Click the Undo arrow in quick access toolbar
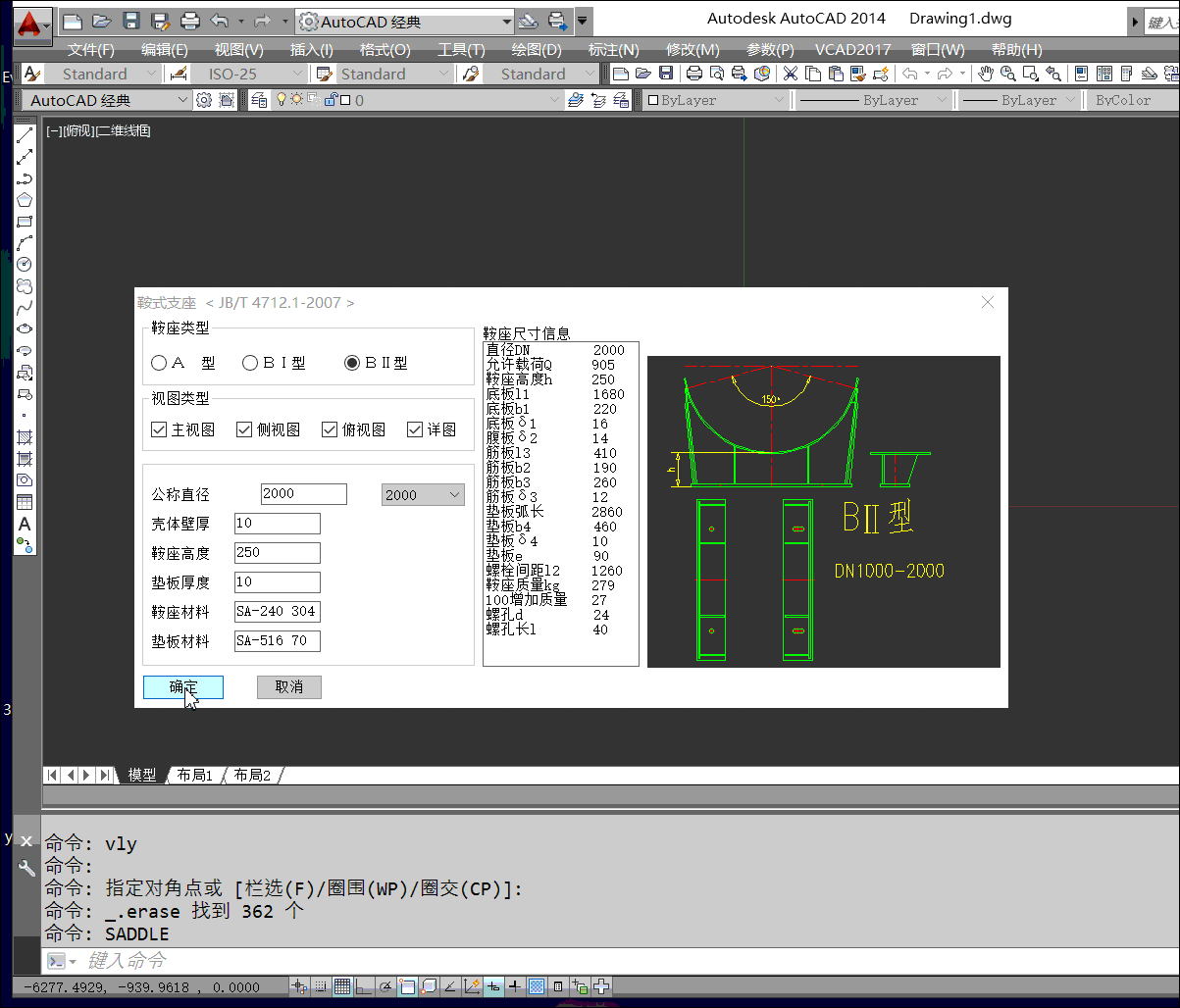The width and height of the screenshot is (1180, 1008). tap(220, 21)
